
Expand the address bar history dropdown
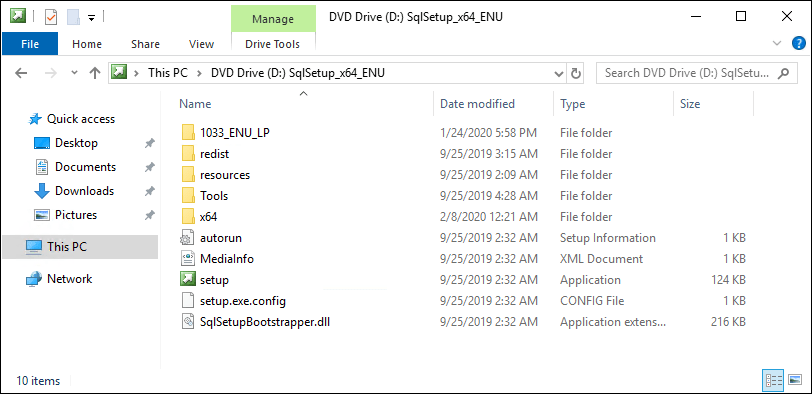[x=559, y=73]
